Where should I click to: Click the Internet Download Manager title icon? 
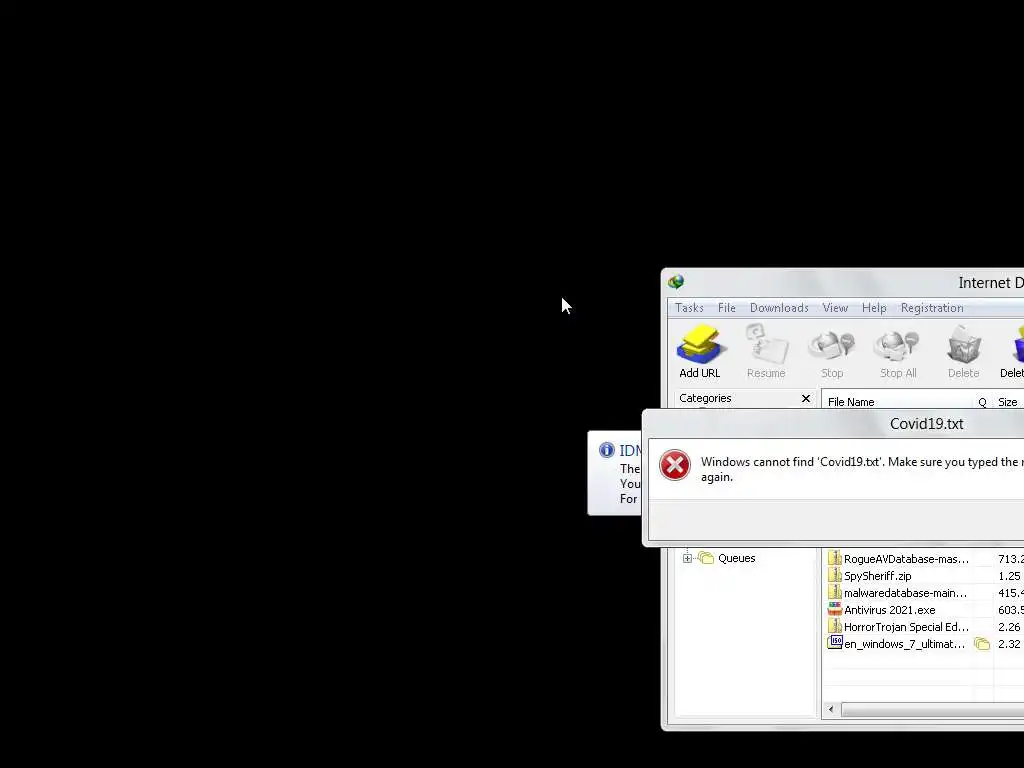676,282
